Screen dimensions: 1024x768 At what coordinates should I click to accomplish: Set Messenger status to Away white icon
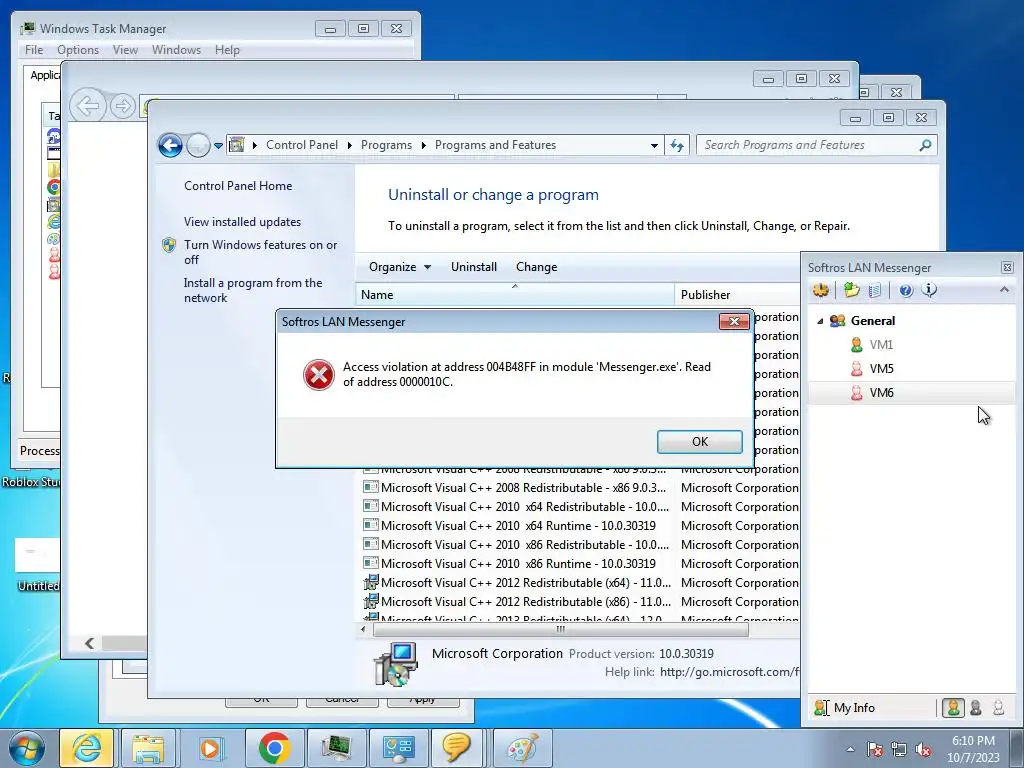999,708
